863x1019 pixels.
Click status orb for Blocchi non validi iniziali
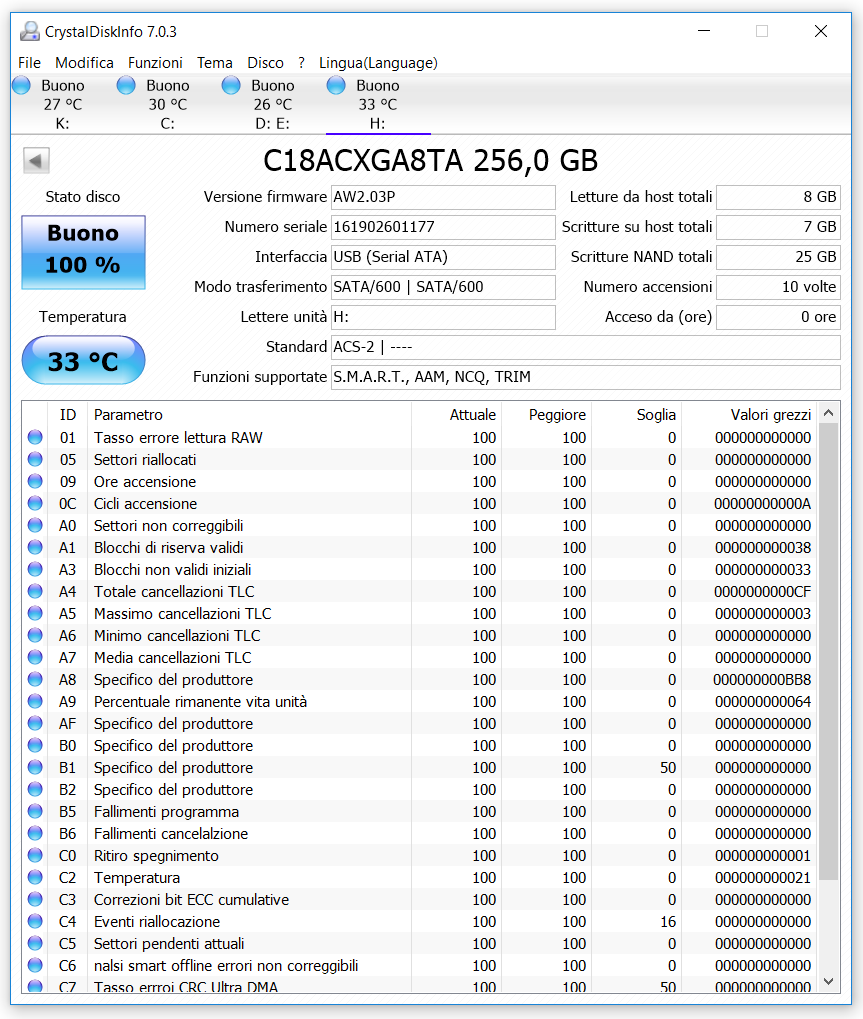click(35, 569)
